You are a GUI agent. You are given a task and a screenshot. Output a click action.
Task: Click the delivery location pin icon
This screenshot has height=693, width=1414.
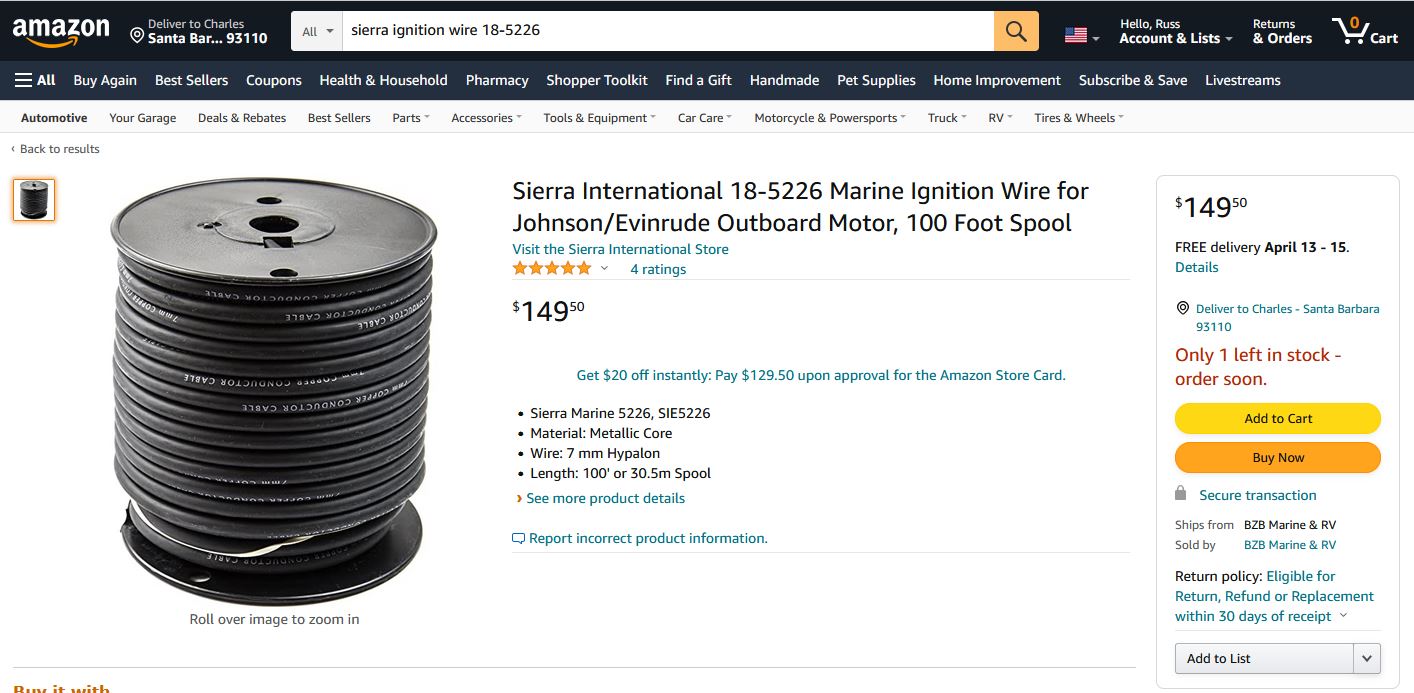pos(137,35)
